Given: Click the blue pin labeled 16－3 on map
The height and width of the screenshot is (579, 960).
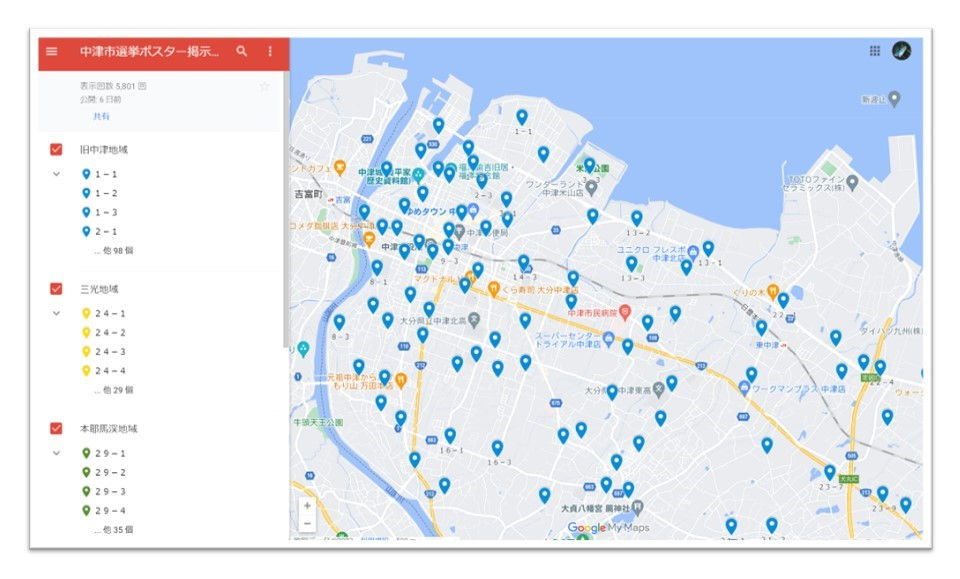Looking at the screenshot, I should click(x=497, y=448).
